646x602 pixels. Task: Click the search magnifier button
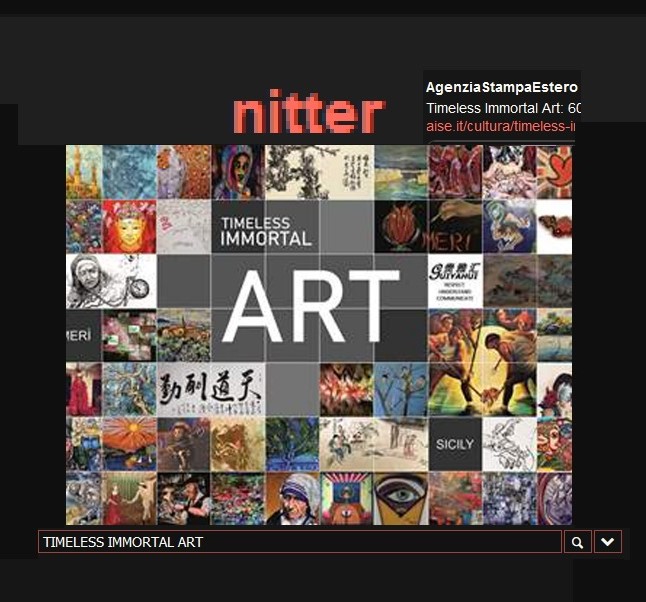tap(577, 542)
